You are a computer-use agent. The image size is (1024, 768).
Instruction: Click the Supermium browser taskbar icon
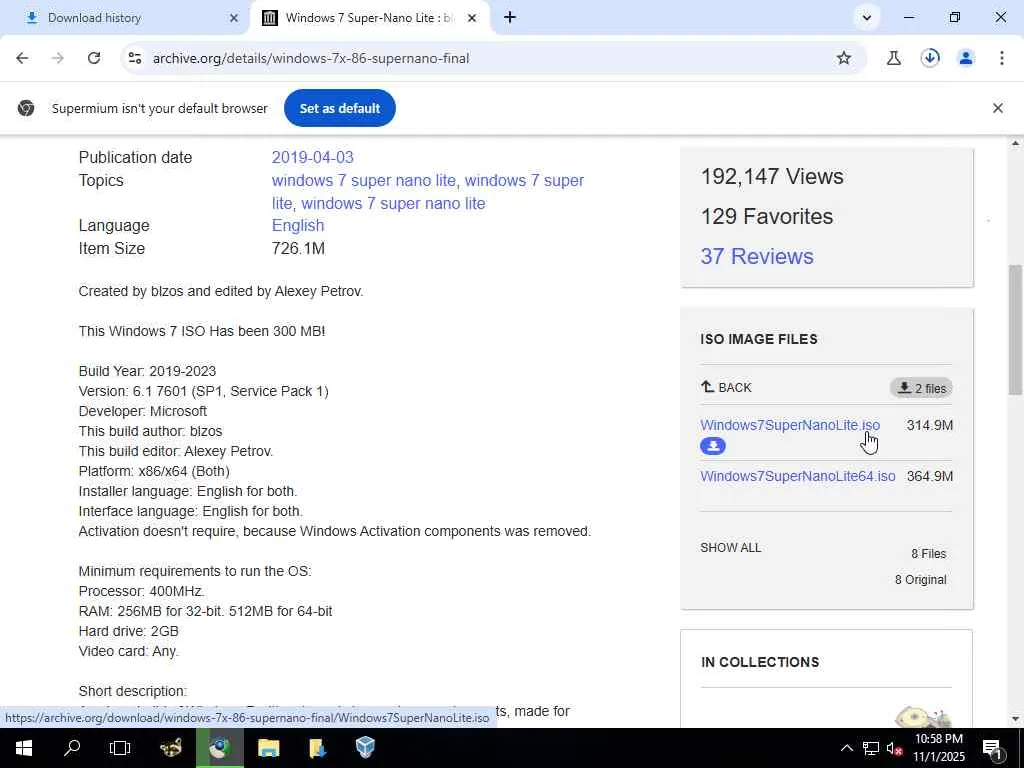(x=219, y=748)
